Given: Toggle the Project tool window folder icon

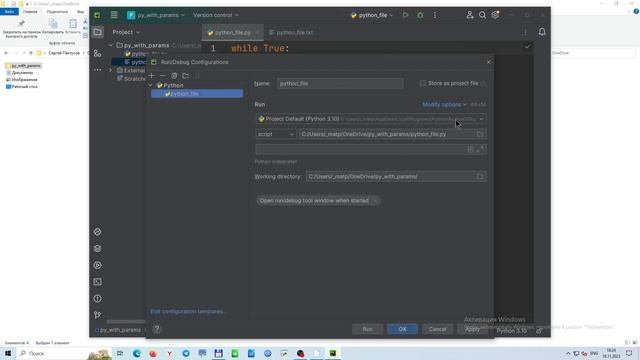Looking at the screenshot, I should pos(98,32).
